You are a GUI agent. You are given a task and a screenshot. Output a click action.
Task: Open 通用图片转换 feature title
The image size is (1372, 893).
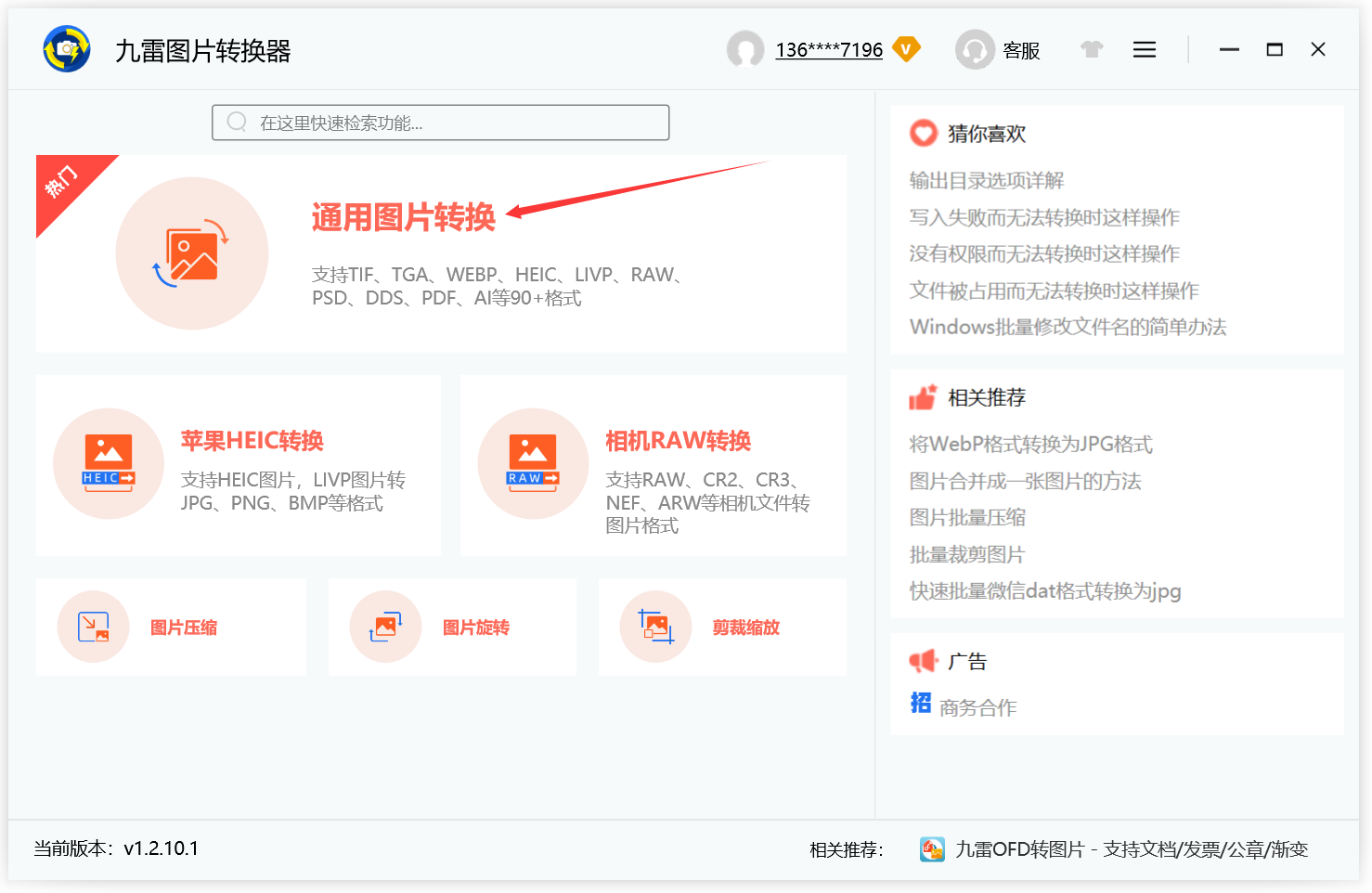click(404, 217)
